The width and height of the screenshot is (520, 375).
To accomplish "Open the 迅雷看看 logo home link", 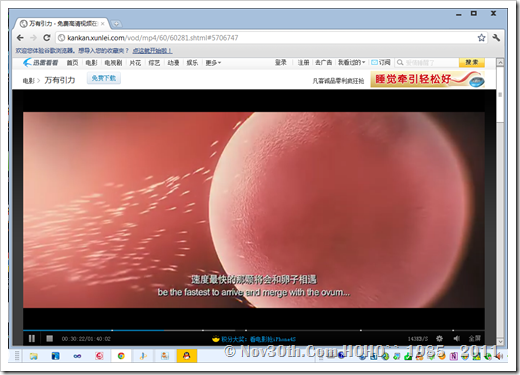I will tap(41, 62).
